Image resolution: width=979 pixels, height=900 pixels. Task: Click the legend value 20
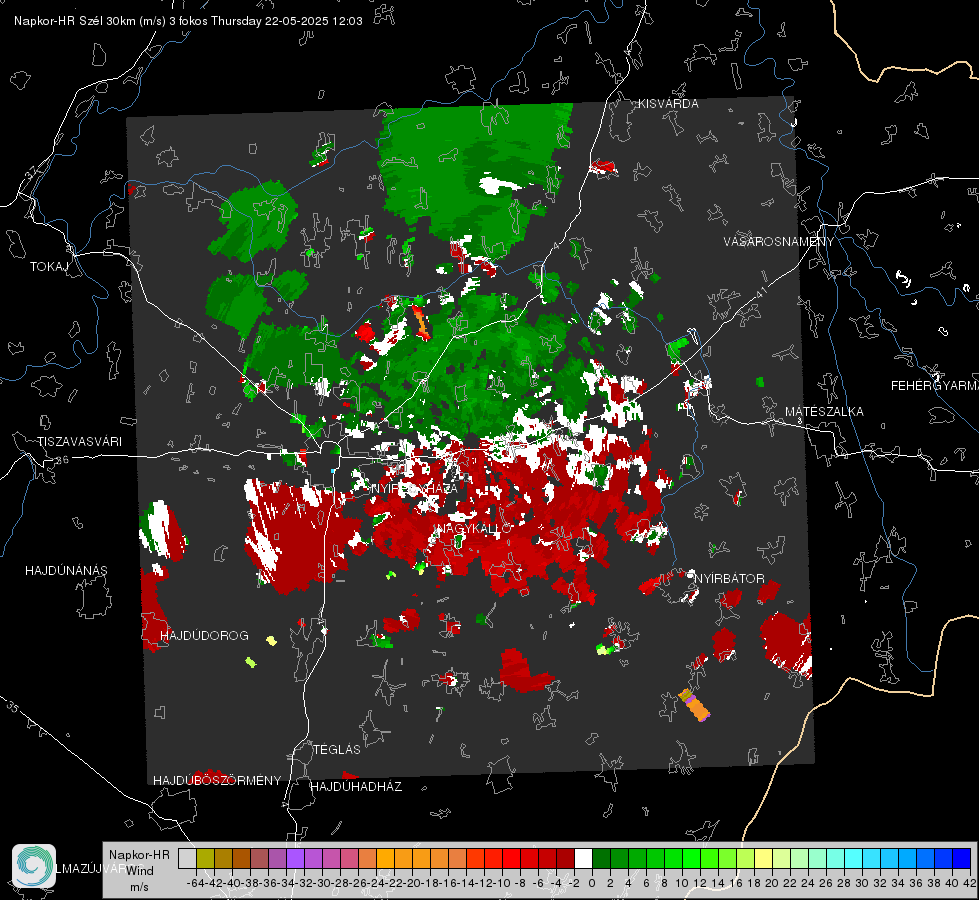[x=772, y=883]
